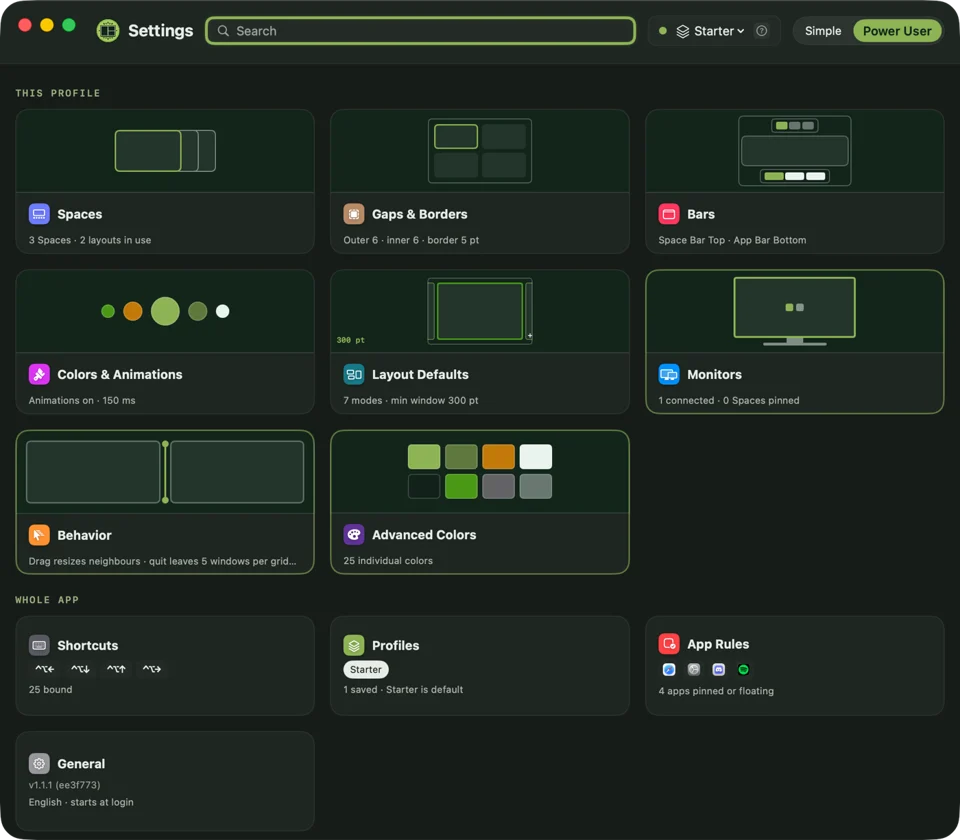Click the gray second pinned app icon
Image resolution: width=960 pixels, height=840 pixels.
point(694,669)
